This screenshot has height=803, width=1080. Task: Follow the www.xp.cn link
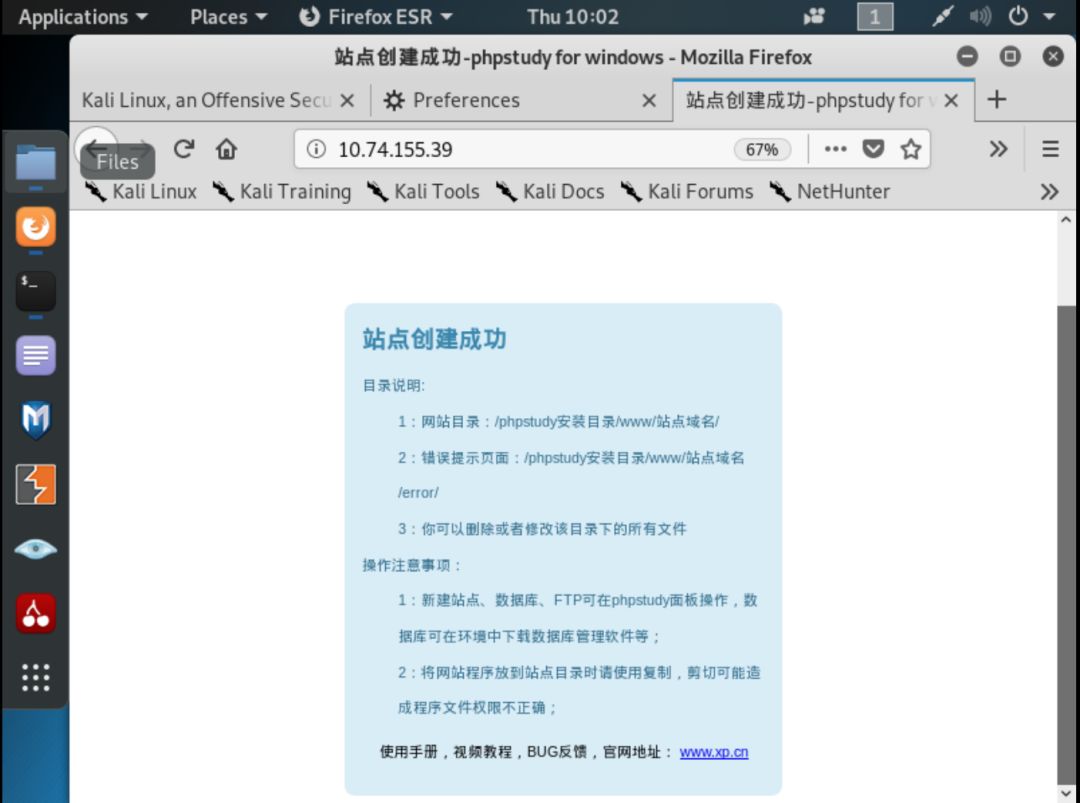(714, 752)
